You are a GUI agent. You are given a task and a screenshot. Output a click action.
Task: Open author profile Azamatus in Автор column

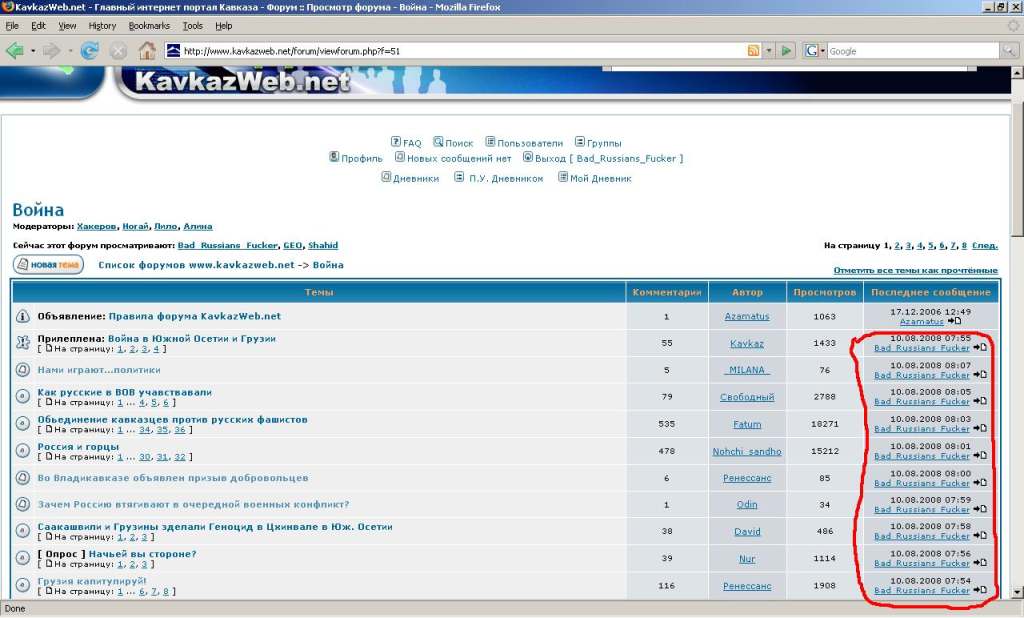point(746,316)
